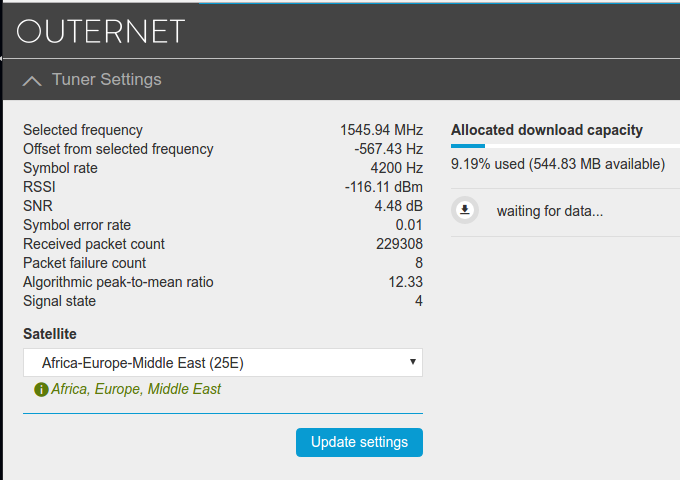Click the Update settings button
680x480 pixels.
coord(359,442)
